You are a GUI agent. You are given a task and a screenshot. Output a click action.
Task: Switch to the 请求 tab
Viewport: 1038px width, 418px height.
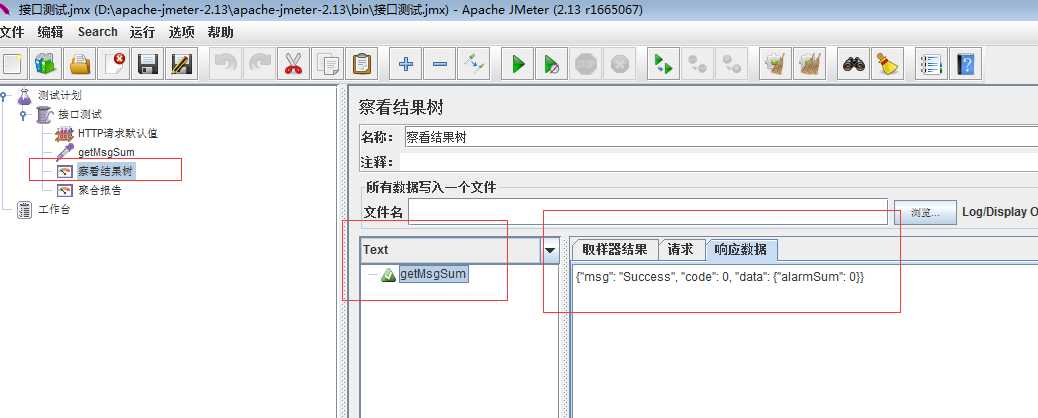coord(681,250)
